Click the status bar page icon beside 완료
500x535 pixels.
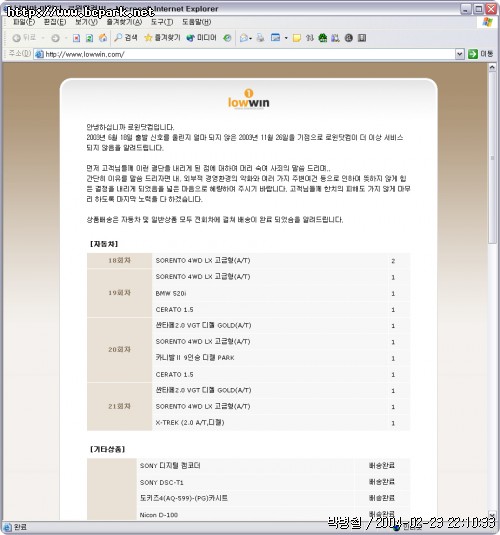coord(7,527)
